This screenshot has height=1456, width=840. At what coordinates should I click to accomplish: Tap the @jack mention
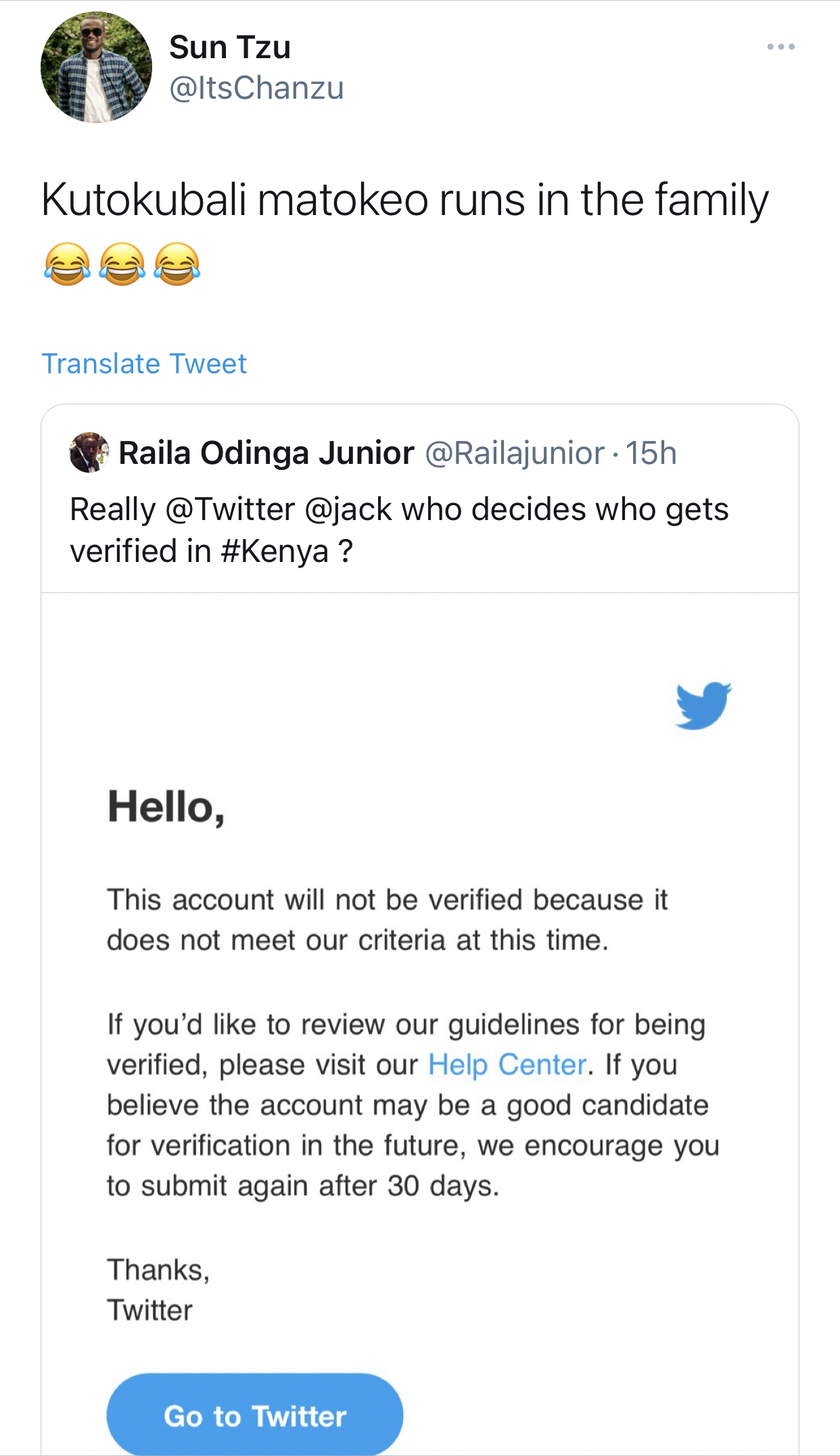[348, 509]
